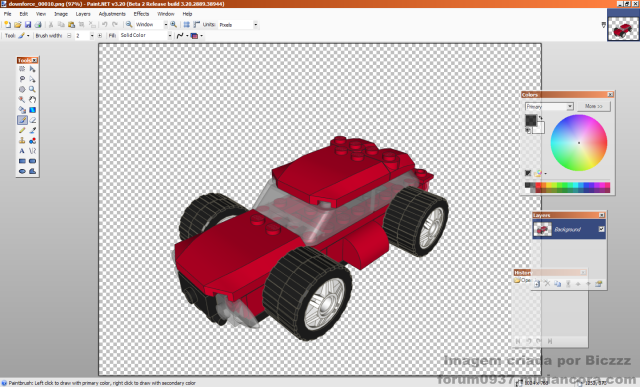The image size is (640, 387).
Task: Click the Paste toolbar icon
Action: coord(71,24)
